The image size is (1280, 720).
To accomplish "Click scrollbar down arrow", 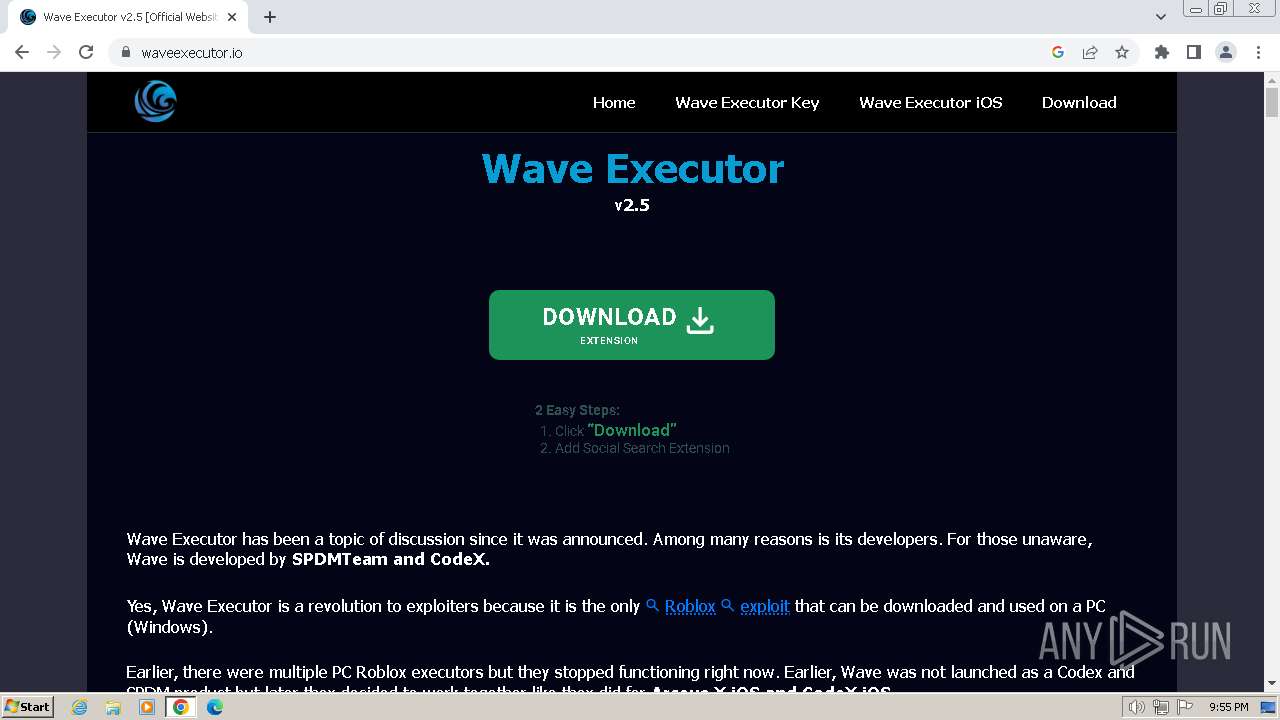I will [x=1272, y=684].
